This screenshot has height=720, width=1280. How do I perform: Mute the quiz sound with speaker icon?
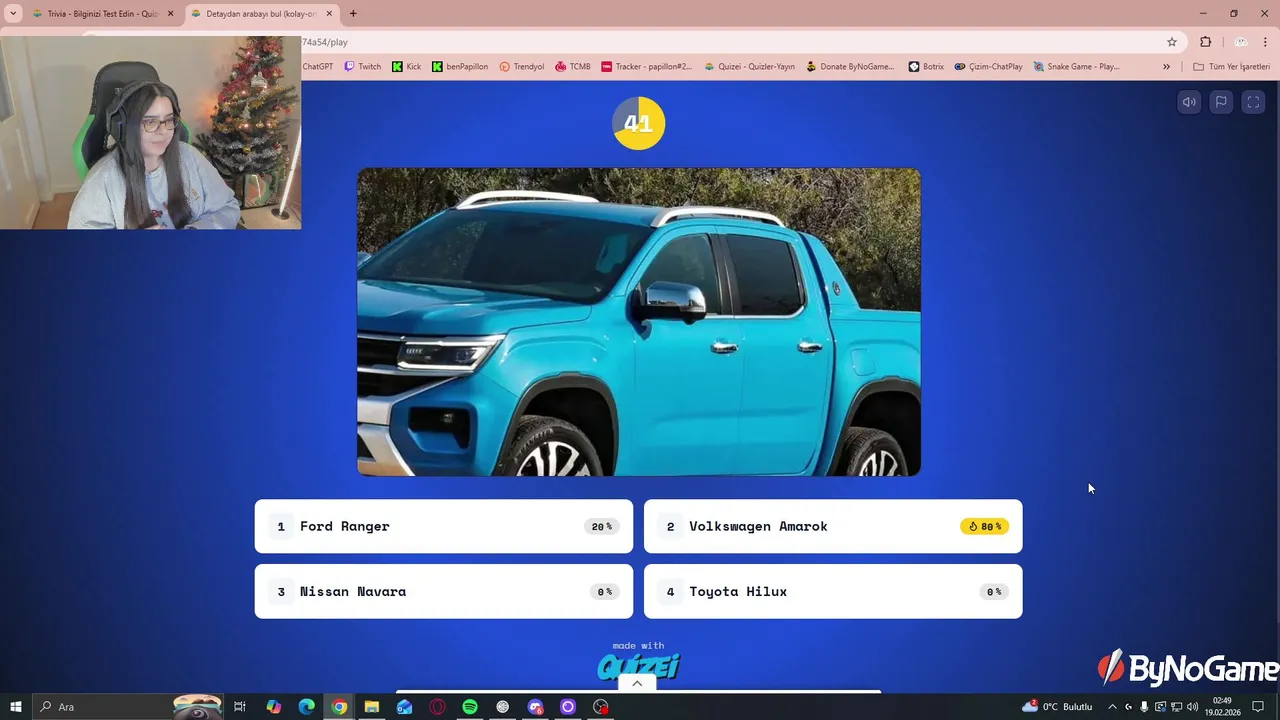coord(1189,102)
